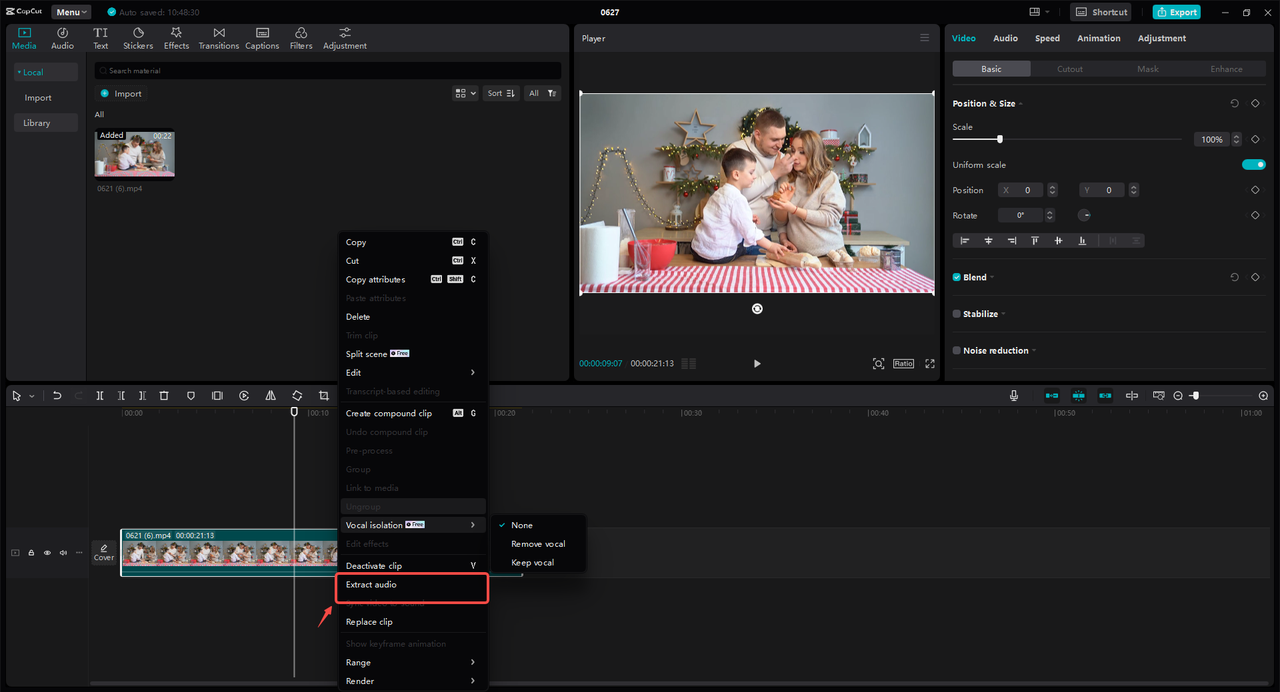The image size is (1280, 692).
Task: Open the Player panel hamburger menu
Action: click(x=924, y=38)
